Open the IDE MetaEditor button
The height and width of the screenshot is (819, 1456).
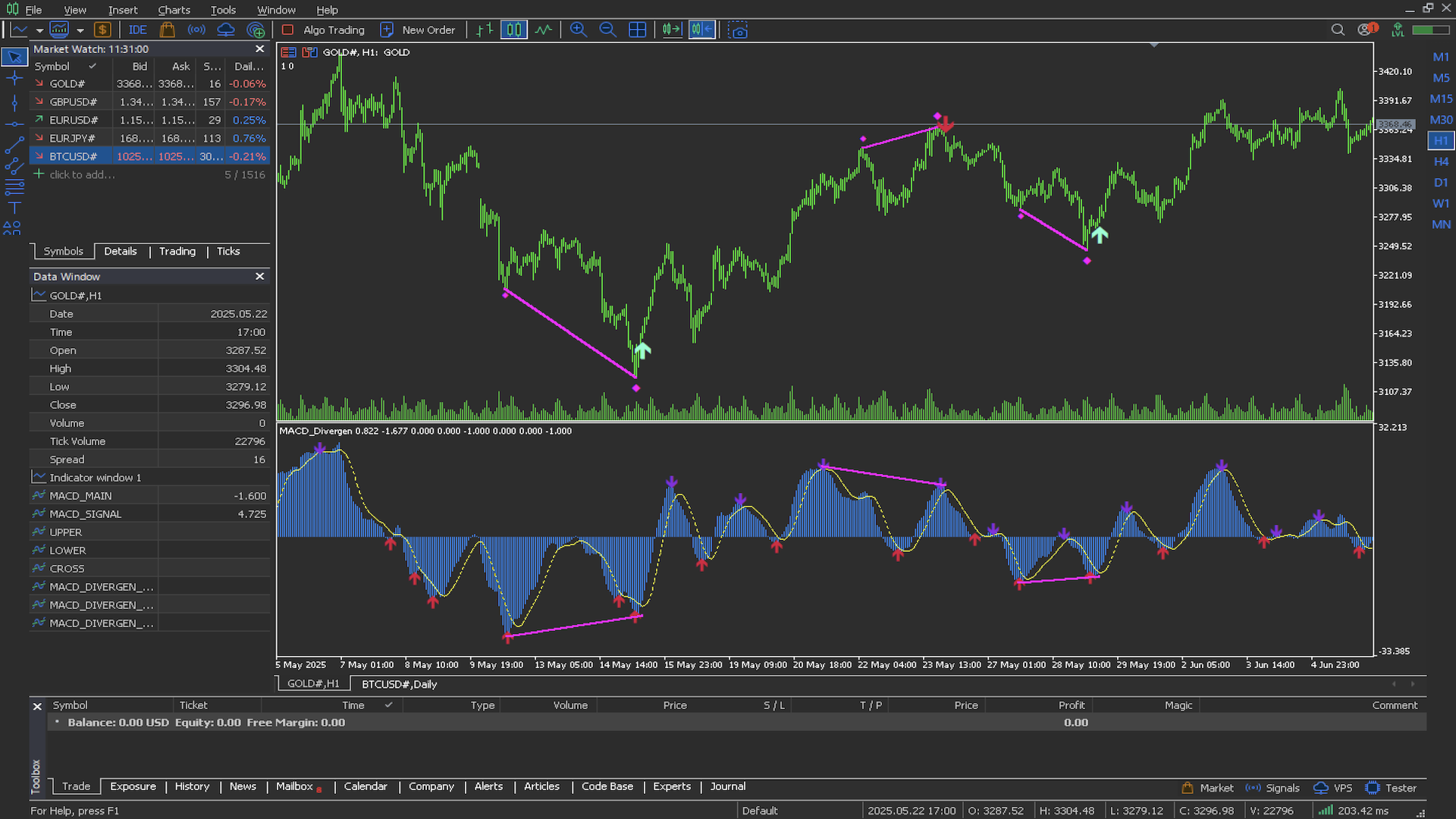tap(137, 30)
